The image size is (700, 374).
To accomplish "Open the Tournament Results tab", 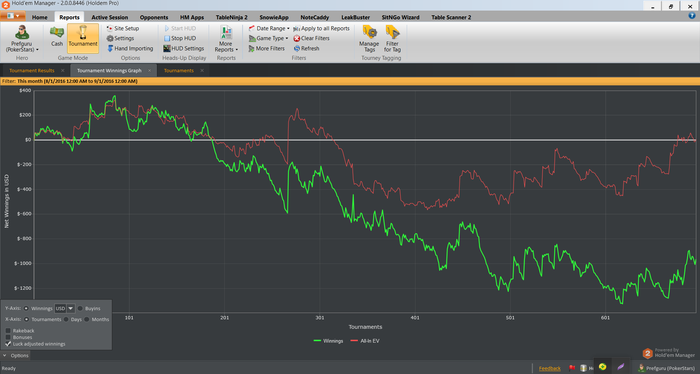I will [32, 71].
